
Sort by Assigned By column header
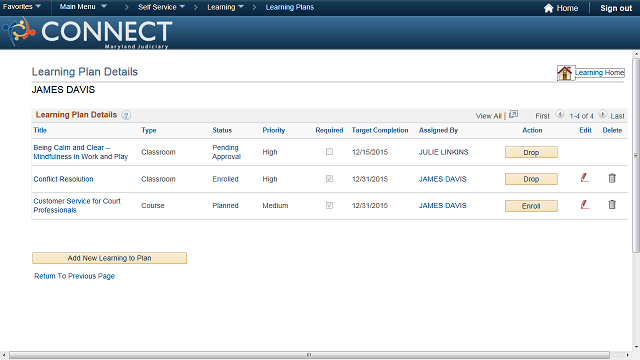[438, 130]
